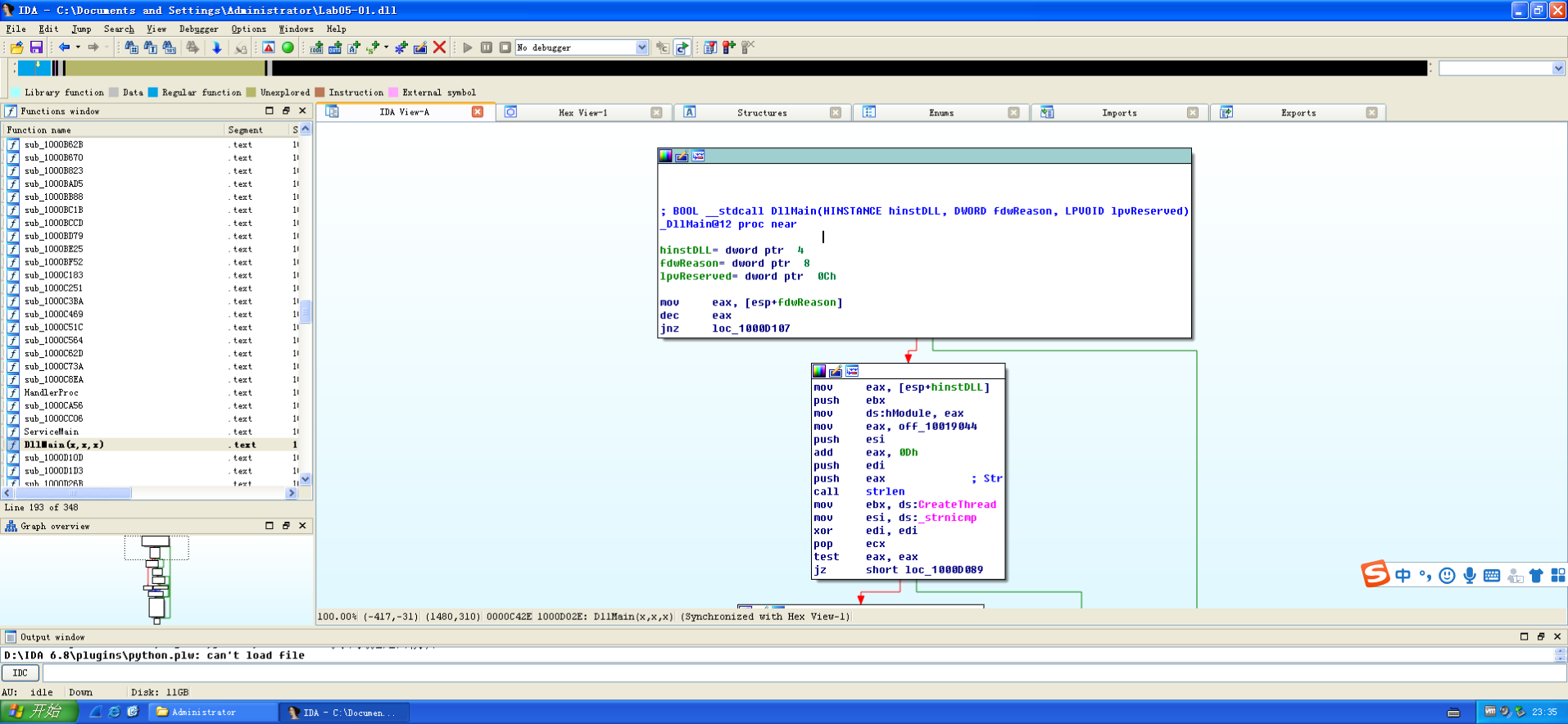Open the Options menu
This screenshot has width=1568, height=724.
pyautogui.click(x=248, y=29)
